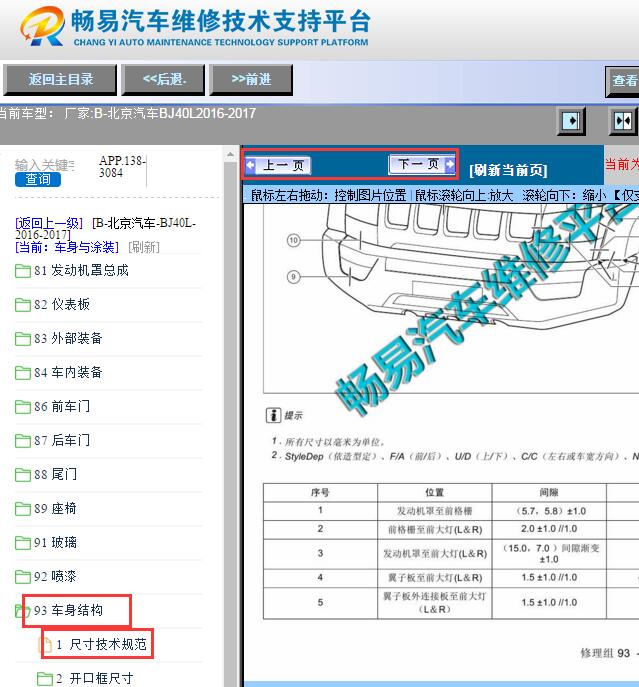Click folder icon beside 86 前车门
The image size is (639, 687).
click(22, 407)
